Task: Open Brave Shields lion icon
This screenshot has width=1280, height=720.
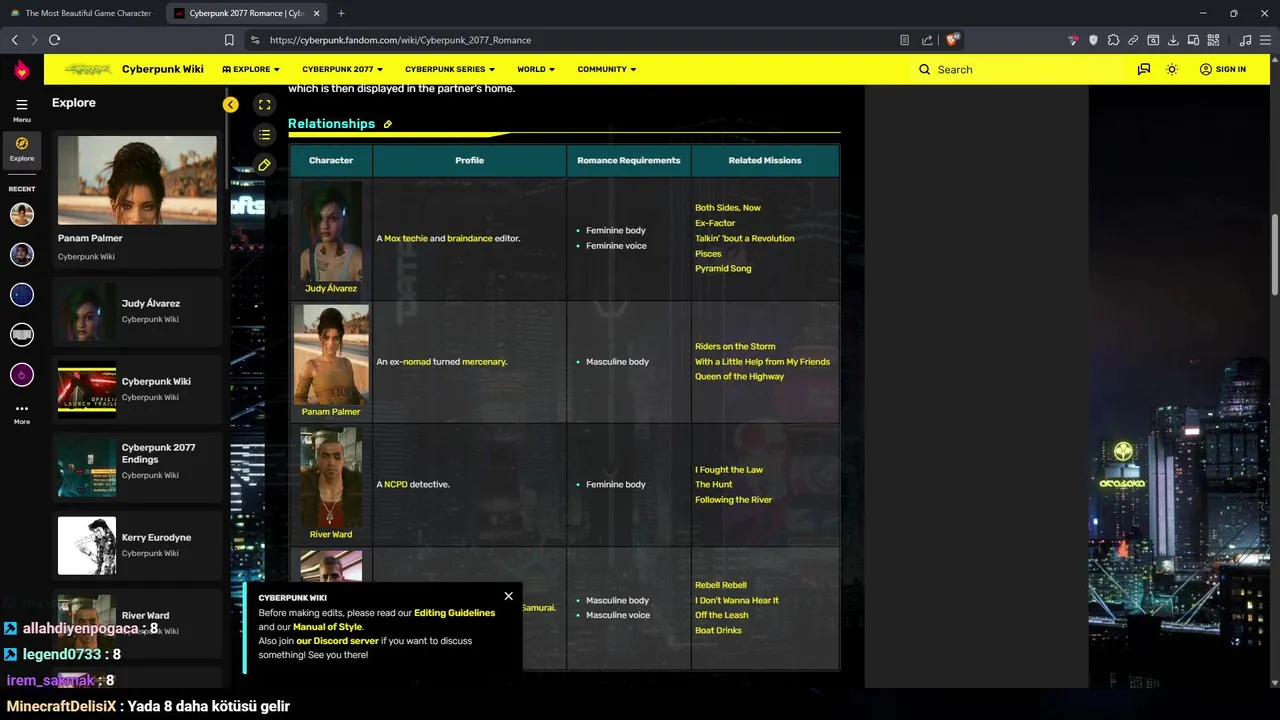Action: click(x=951, y=40)
